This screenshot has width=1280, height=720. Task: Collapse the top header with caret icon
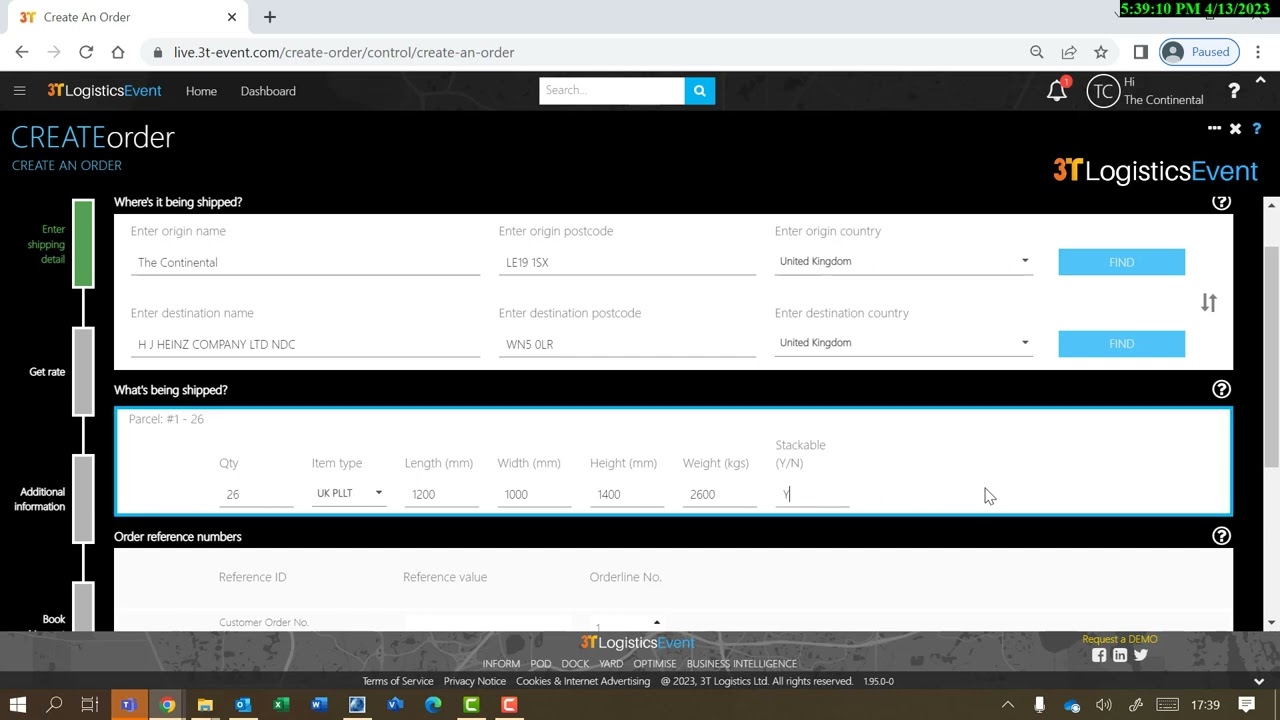1260,80
